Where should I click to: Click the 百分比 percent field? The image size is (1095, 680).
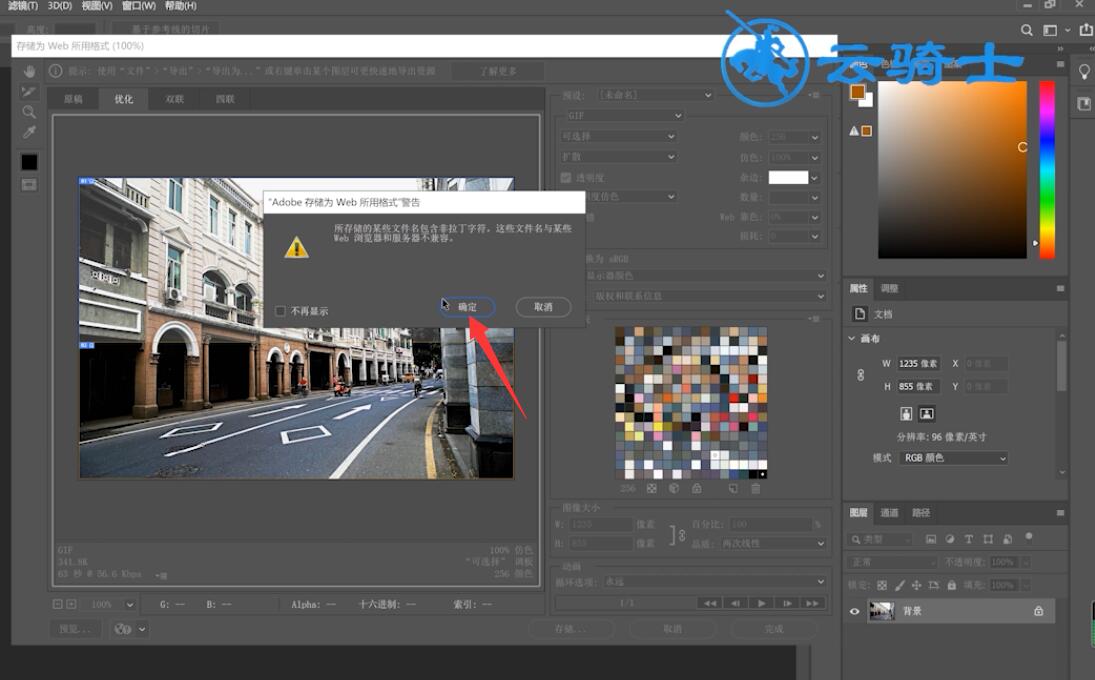pyautogui.click(x=771, y=524)
